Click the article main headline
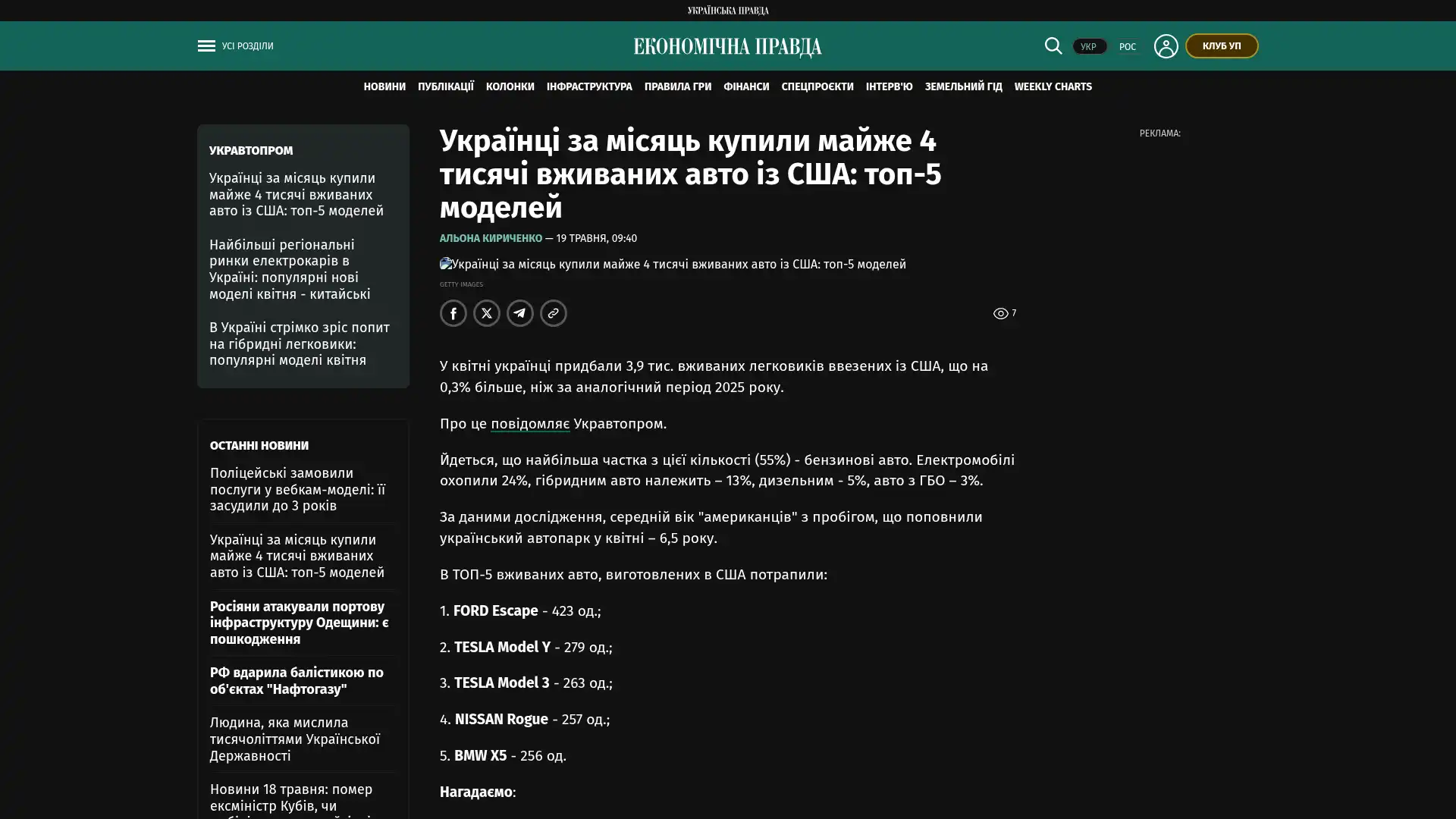Image resolution: width=1456 pixels, height=819 pixels. (690, 174)
